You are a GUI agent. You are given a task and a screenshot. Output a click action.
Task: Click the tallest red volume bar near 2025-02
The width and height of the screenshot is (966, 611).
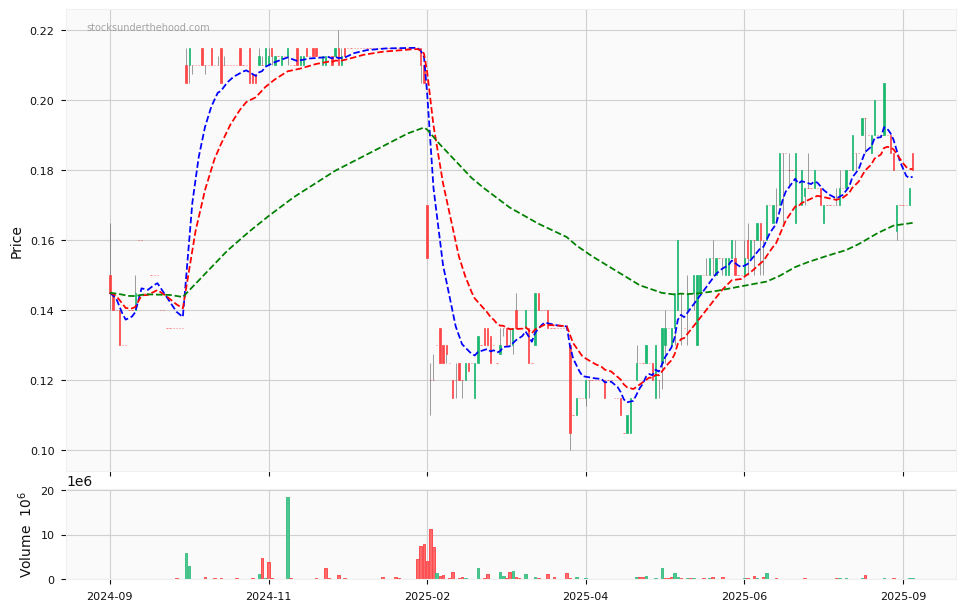(431, 554)
